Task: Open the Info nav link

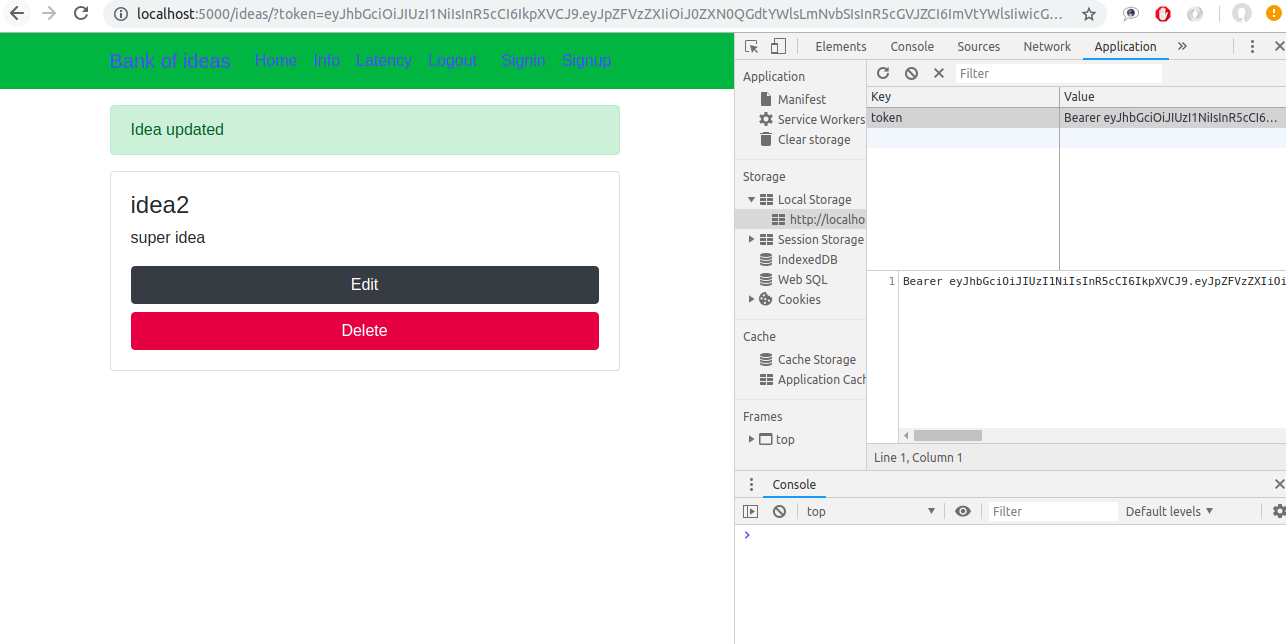Action: coord(327,60)
